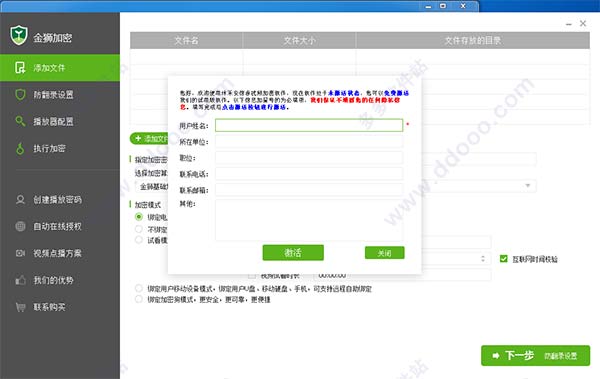Select the 添加文件 sidebar icon
This screenshot has width=600, height=379.
[20, 68]
